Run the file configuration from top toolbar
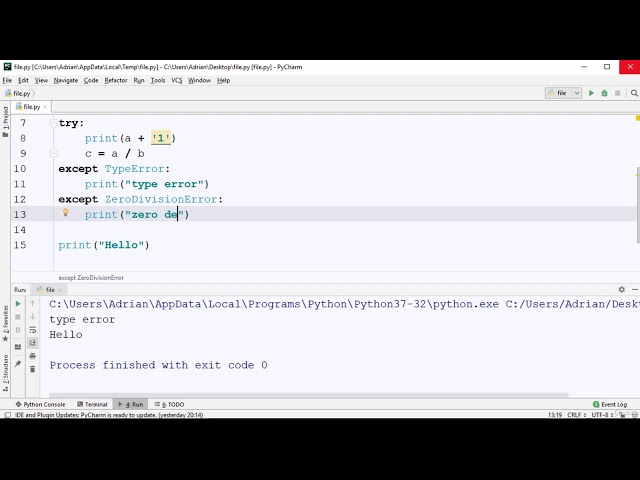Viewport: 640px width, 480px height. (x=591, y=93)
